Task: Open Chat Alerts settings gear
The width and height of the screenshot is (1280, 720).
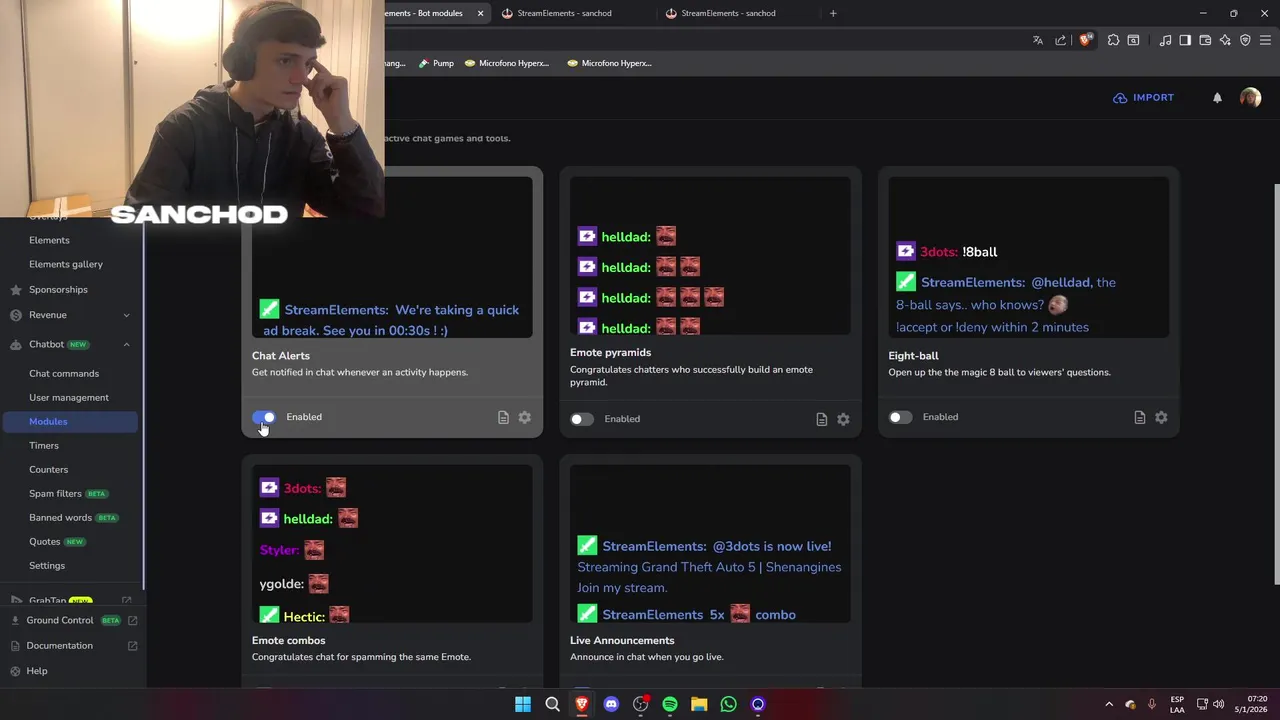Action: (x=525, y=417)
